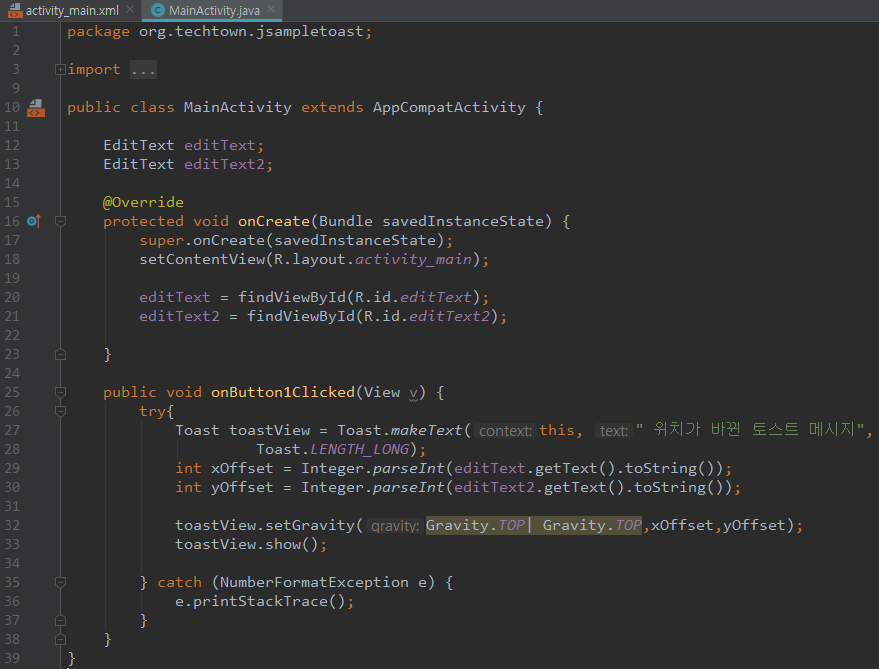
Task: Click e.printStackTrace() call
Action: [x=261, y=601]
